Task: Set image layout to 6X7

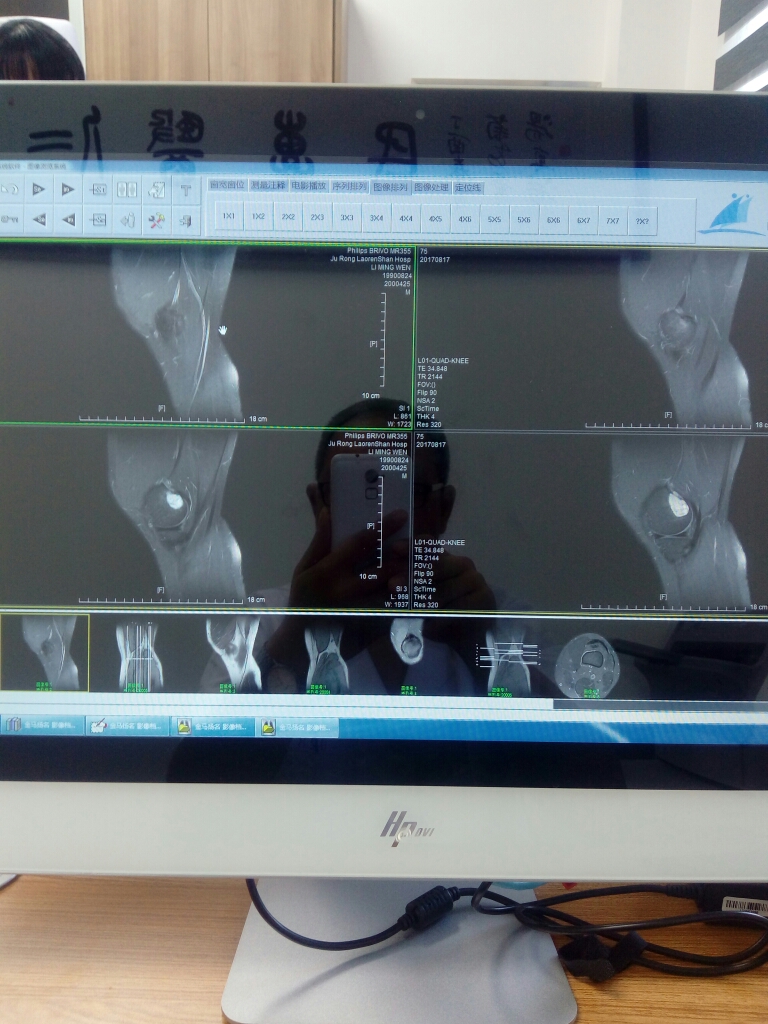Action: click(583, 221)
